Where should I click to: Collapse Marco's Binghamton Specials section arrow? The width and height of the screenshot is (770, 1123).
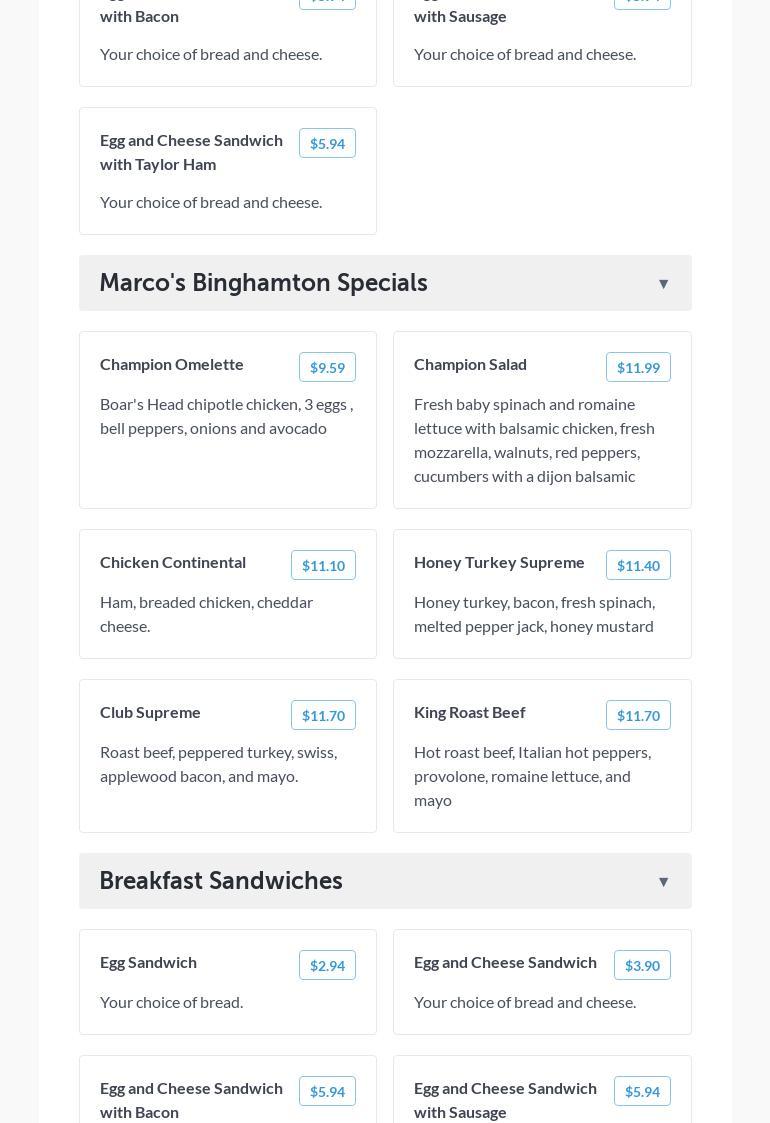[663, 284]
